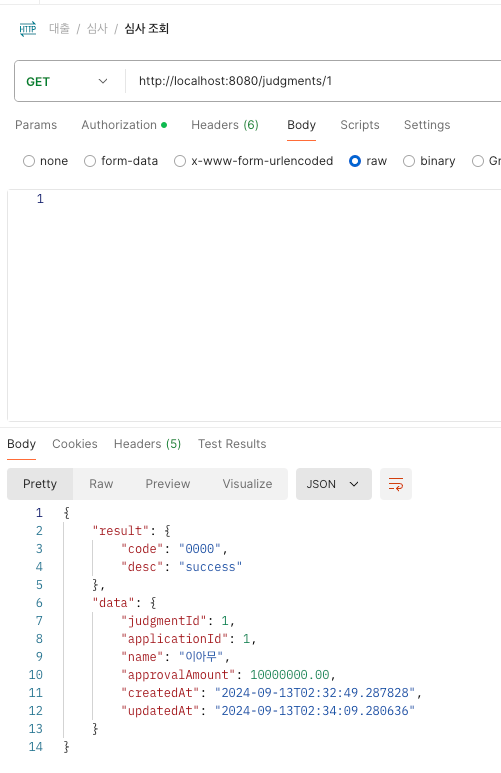
Task: Click the 10000000.00 approvalAmount value
Action: [290, 675]
